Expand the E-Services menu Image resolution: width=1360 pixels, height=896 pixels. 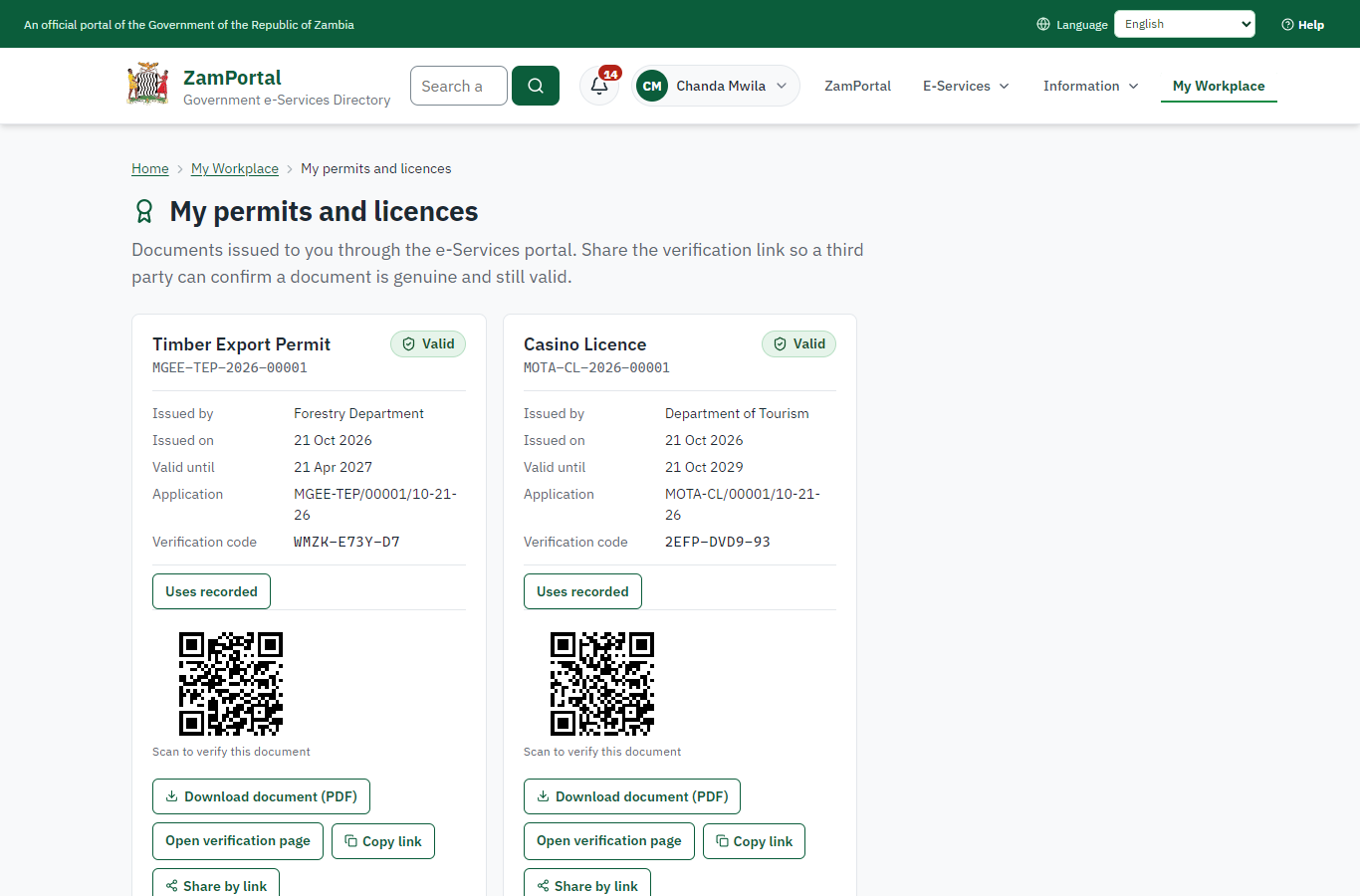pos(967,86)
